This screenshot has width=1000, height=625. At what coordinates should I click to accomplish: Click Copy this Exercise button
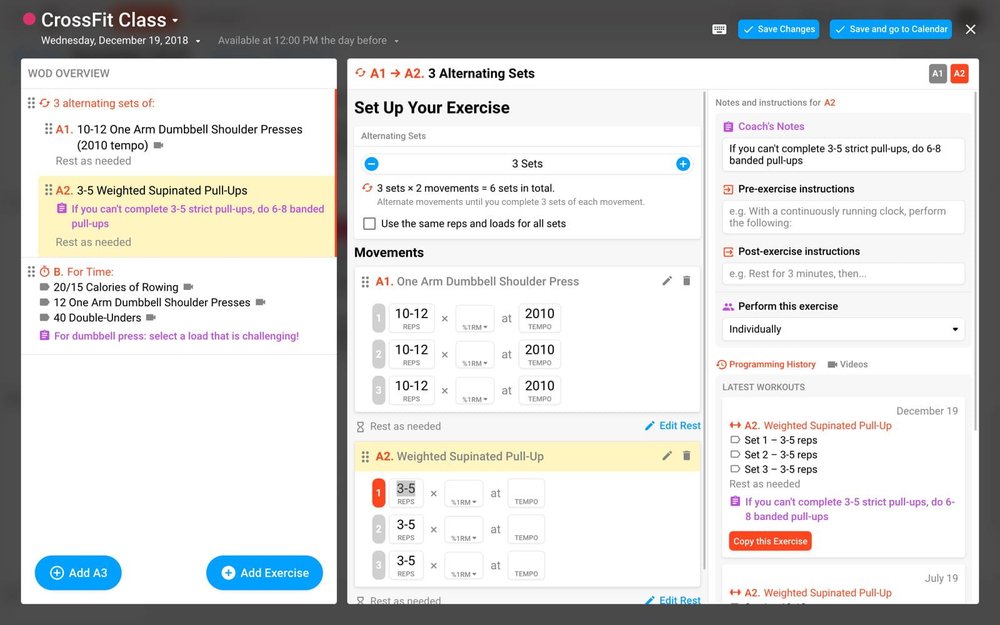pyautogui.click(x=770, y=541)
